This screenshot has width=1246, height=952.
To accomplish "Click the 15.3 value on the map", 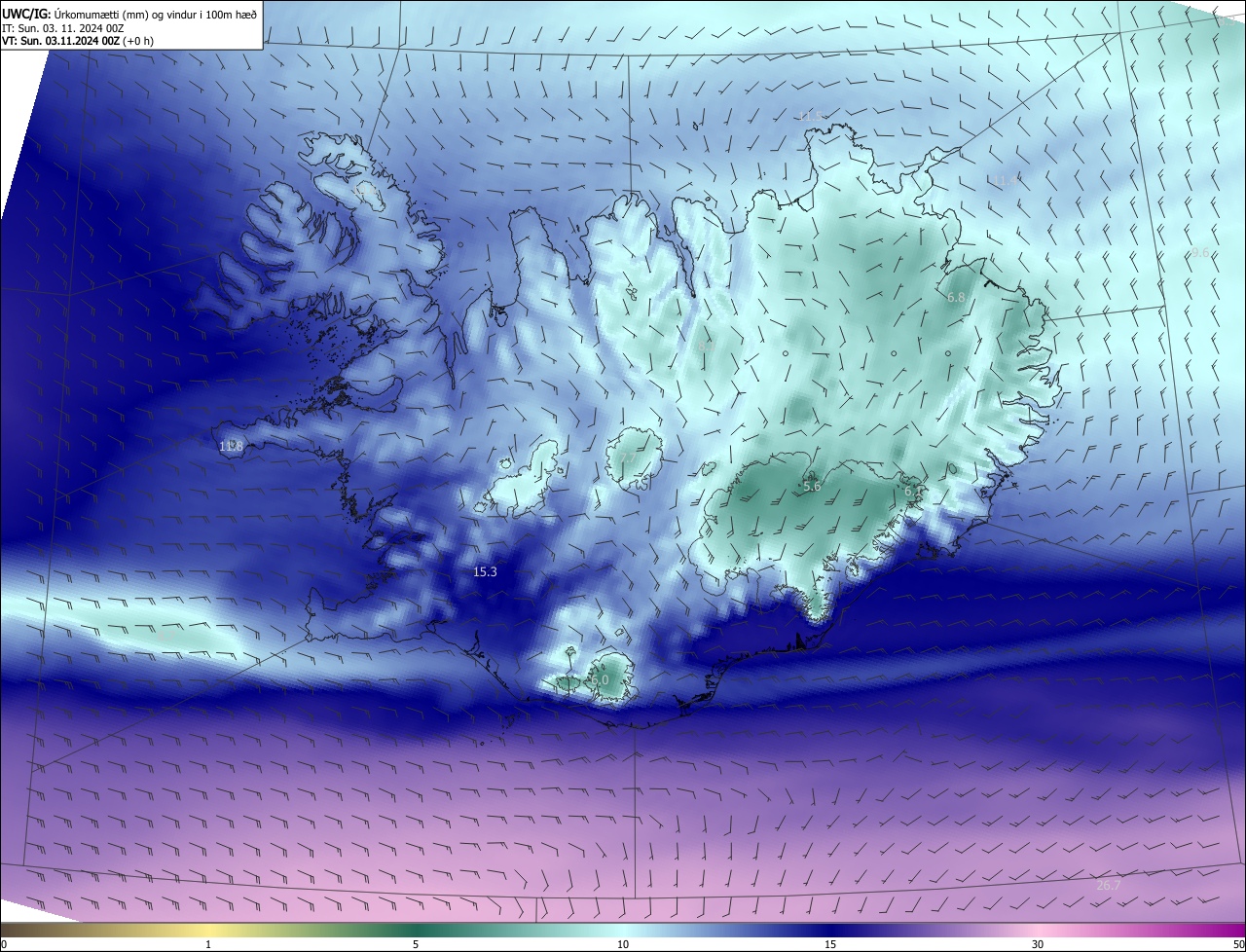I will click(485, 572).
